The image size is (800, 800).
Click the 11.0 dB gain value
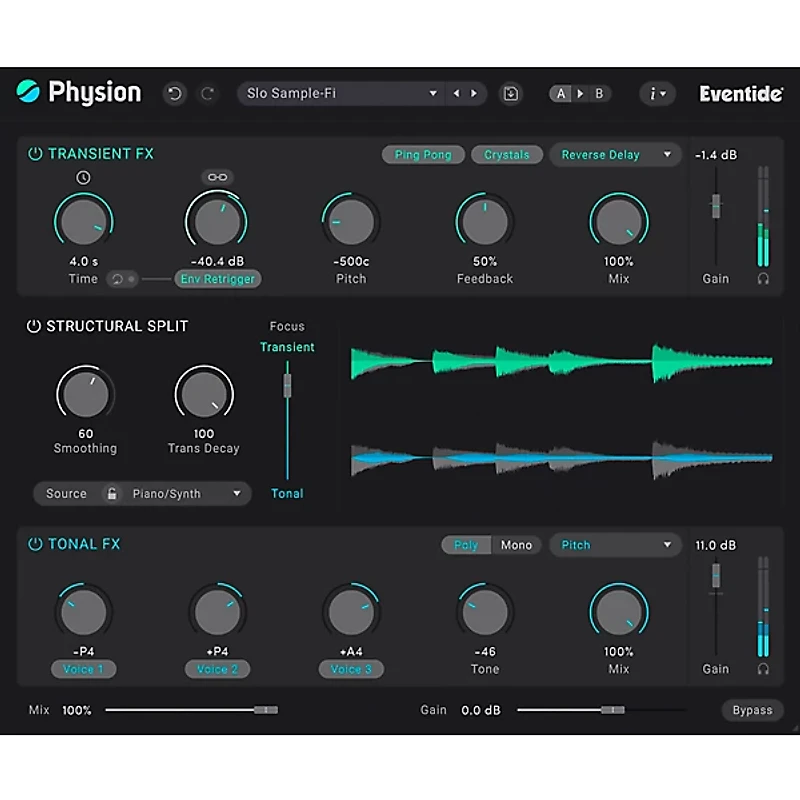(x=715, y=545)
